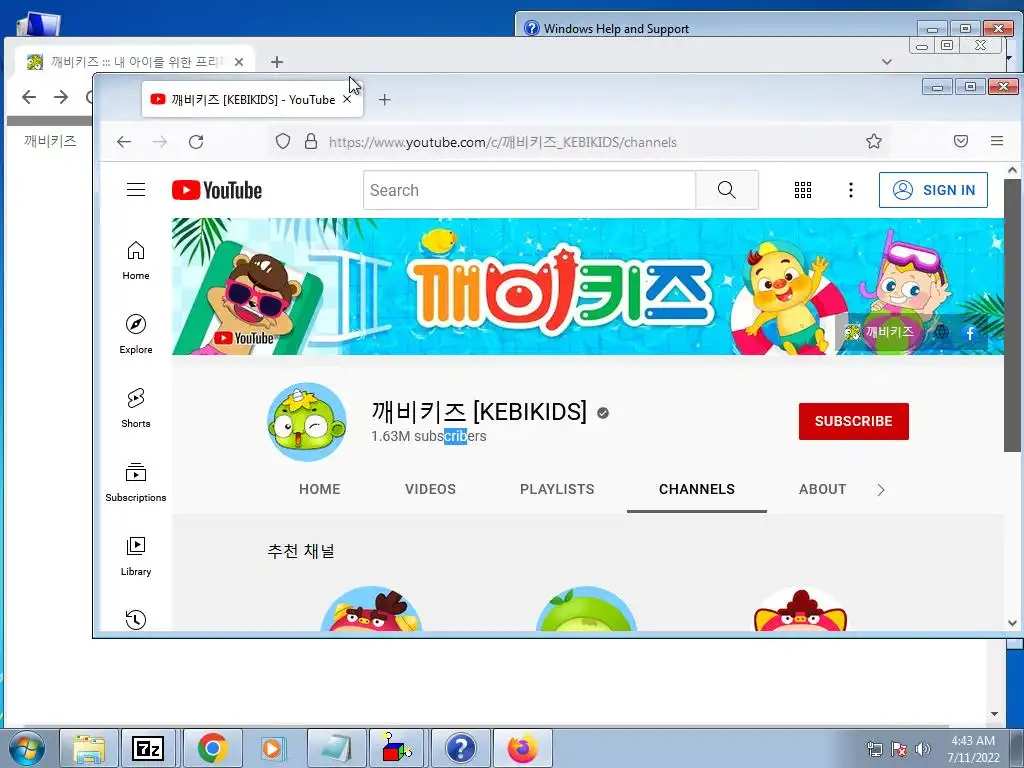The height and width of the screenshot is (768, 1024).
Task: Click the Search input field
Action: (530, 190)
